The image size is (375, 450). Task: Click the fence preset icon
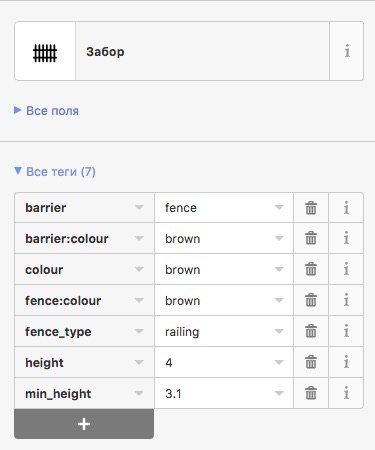pos(45,52)
